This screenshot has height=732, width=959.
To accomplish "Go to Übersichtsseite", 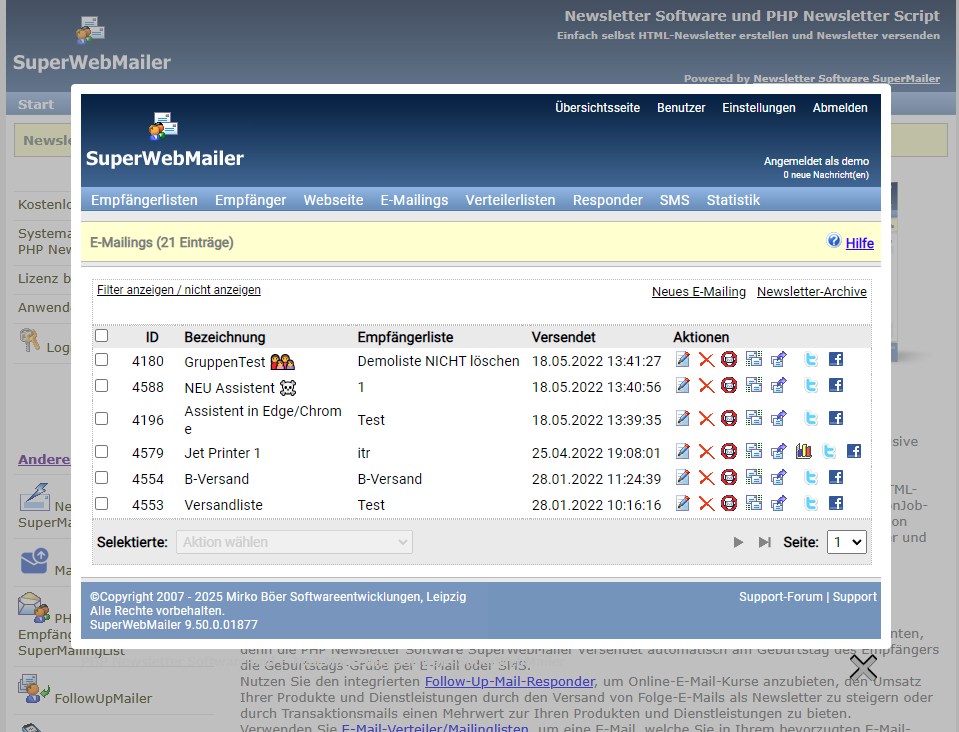I will click(598, 108).
